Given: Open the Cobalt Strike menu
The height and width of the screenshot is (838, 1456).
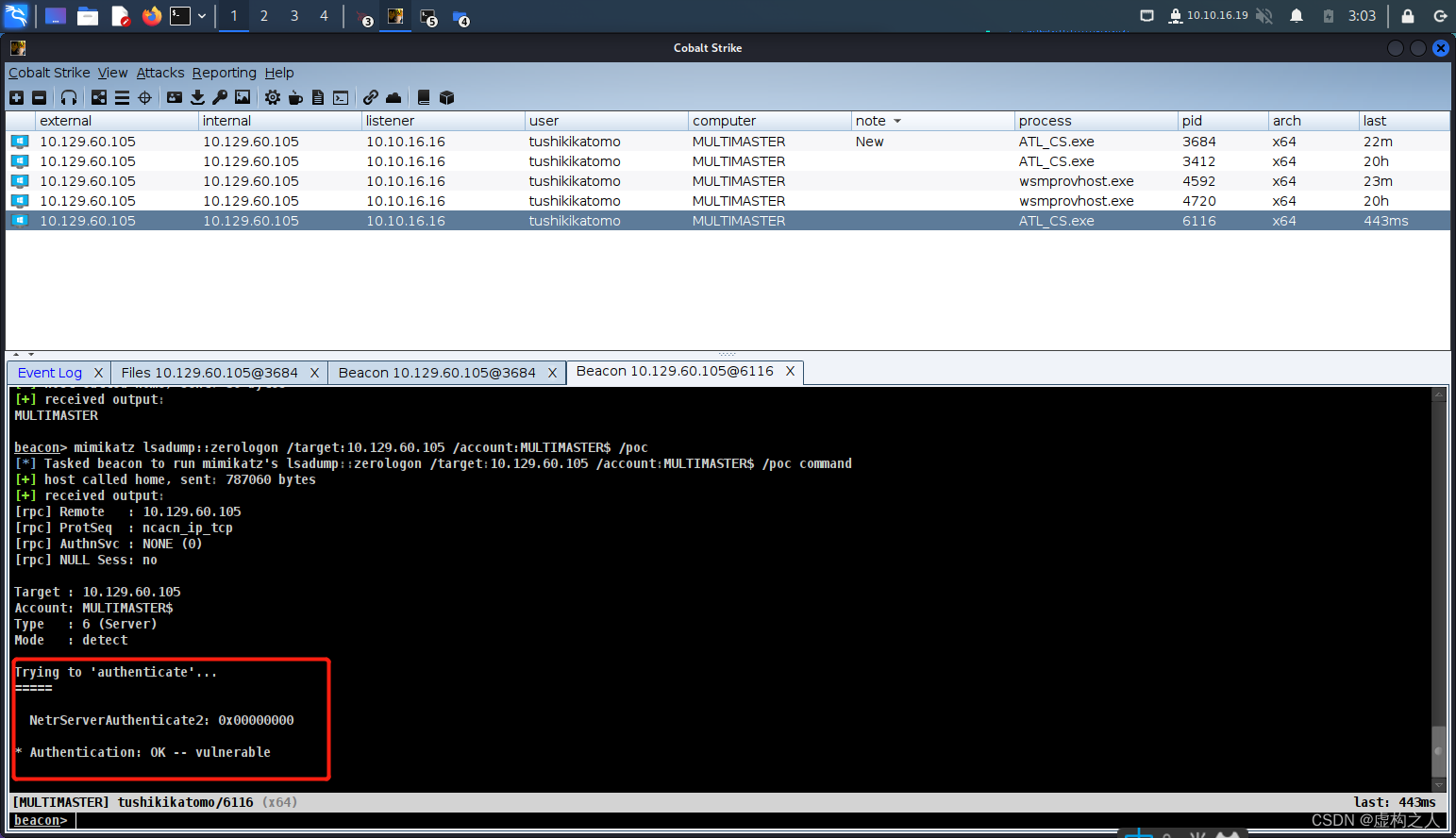Looking at the screenshot, I should tap(49, 73).
